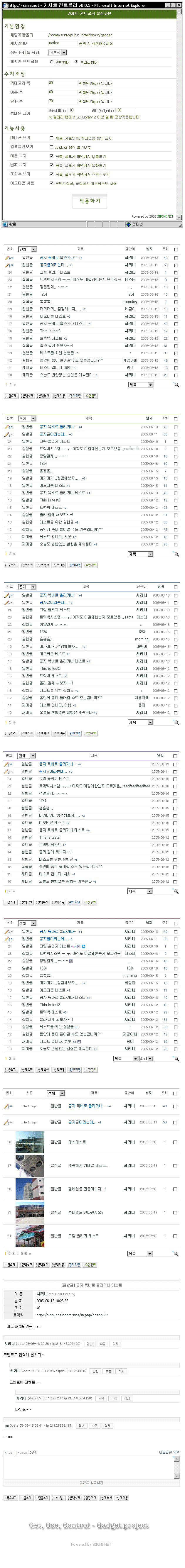
Task: Click the 완료 page icon in the status bar
Action: click(5, 224)
